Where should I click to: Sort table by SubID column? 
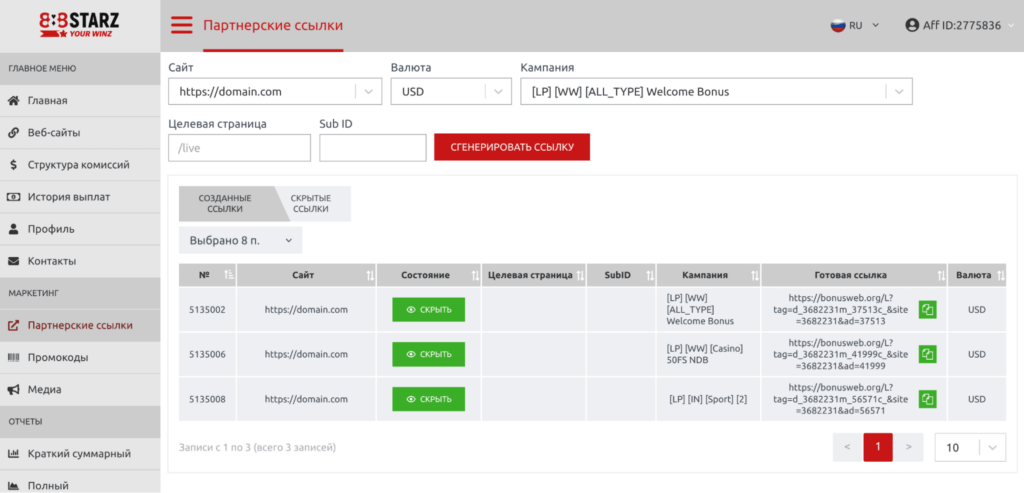(650, 276)
